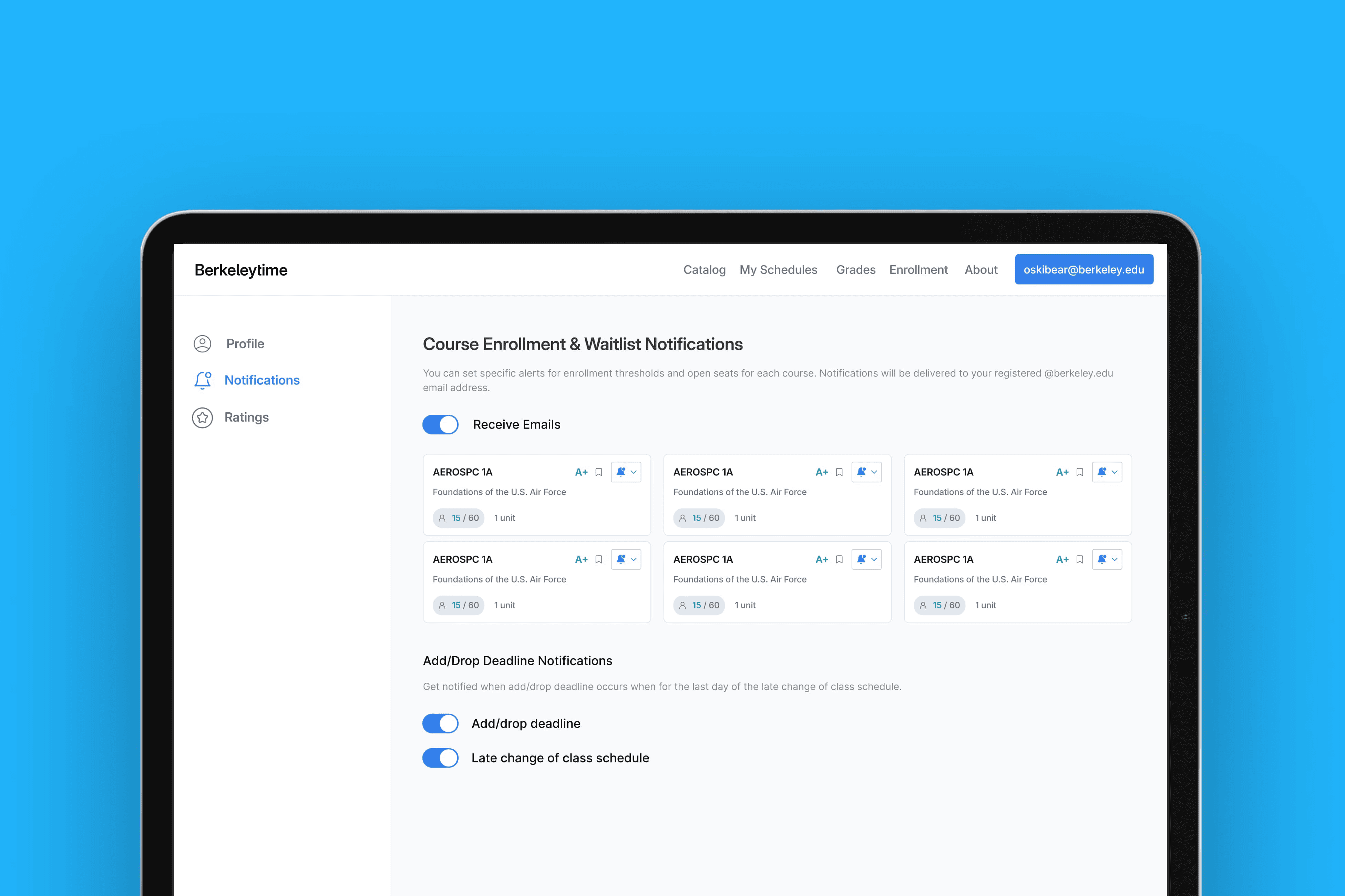
Task: Expand notification chevron on top-left course card
Action: click(634, 472)
